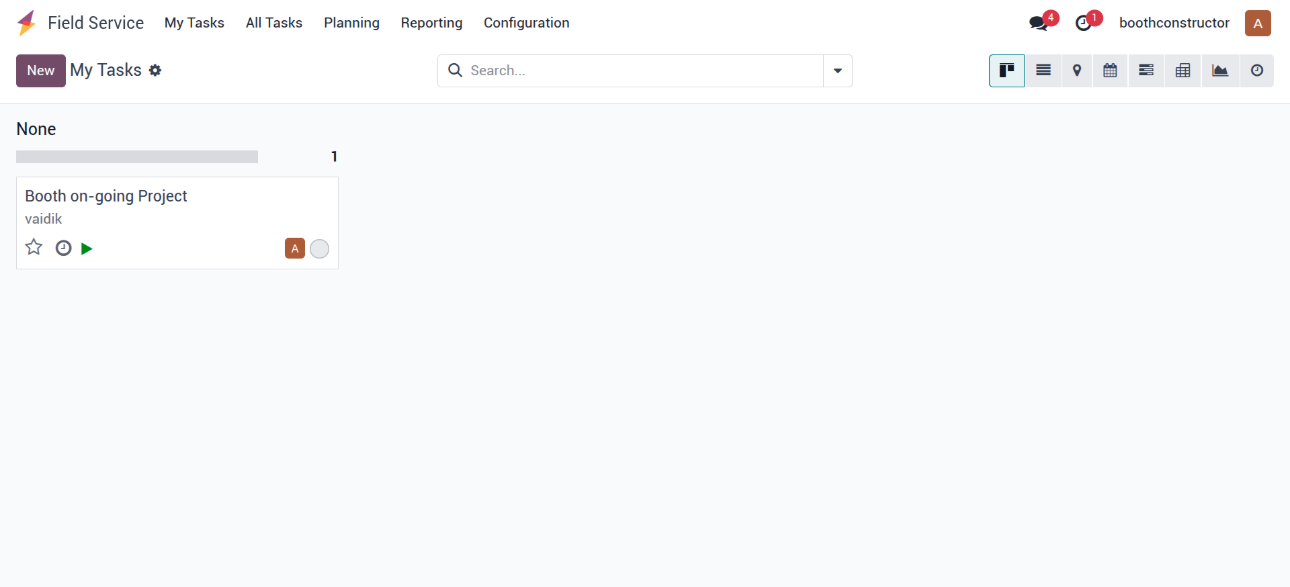Expand the search options dropdown arrow
The image size is (1290, 587).
pos(838,71)
